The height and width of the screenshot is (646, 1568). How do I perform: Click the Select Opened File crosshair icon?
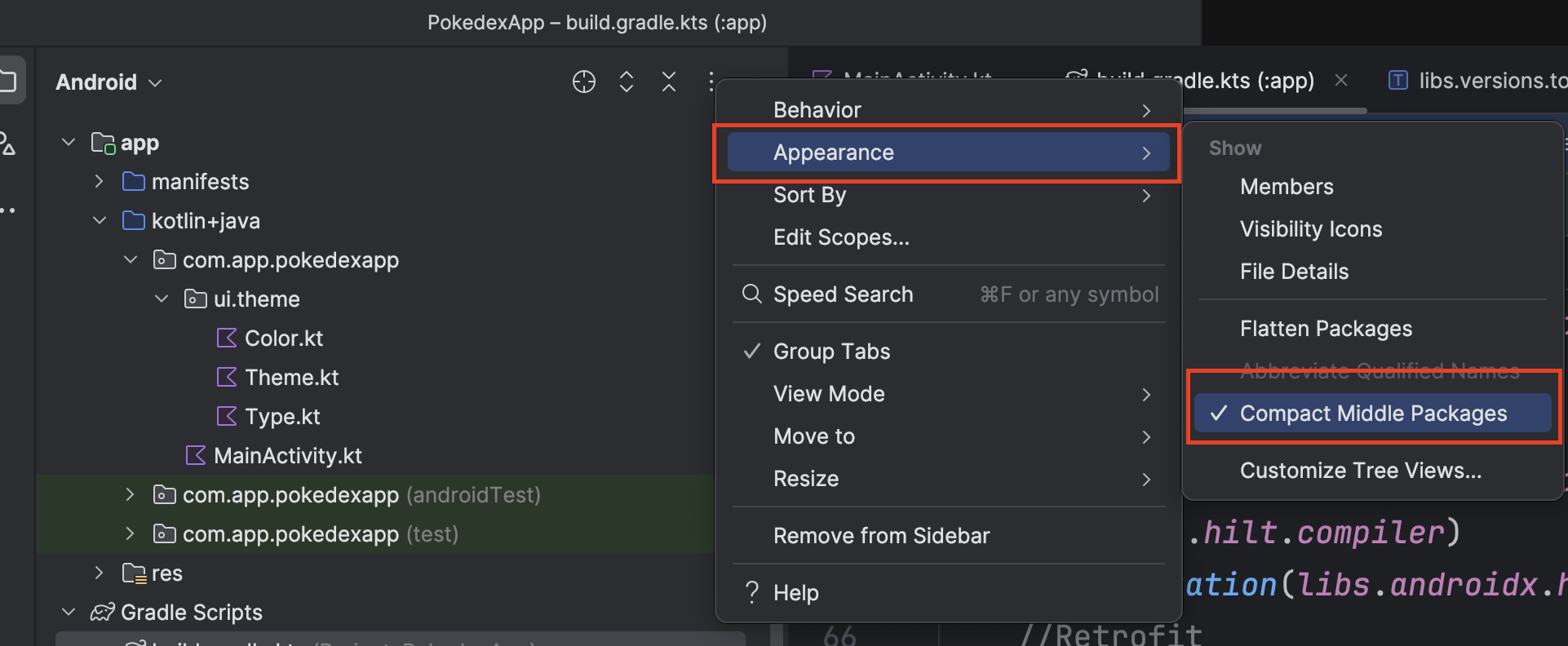584,82
